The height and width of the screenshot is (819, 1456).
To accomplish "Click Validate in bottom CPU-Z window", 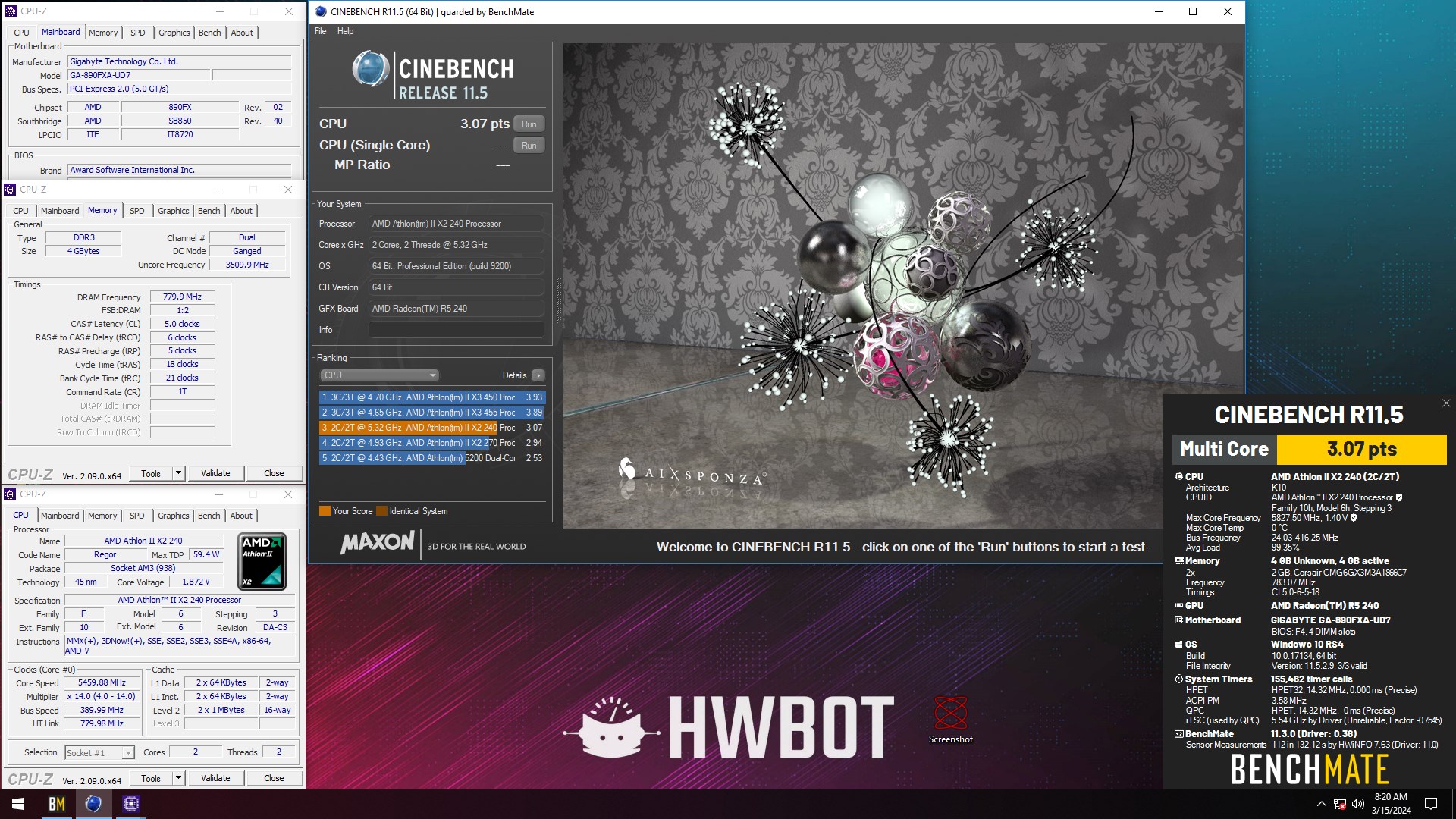I will 215,779.
